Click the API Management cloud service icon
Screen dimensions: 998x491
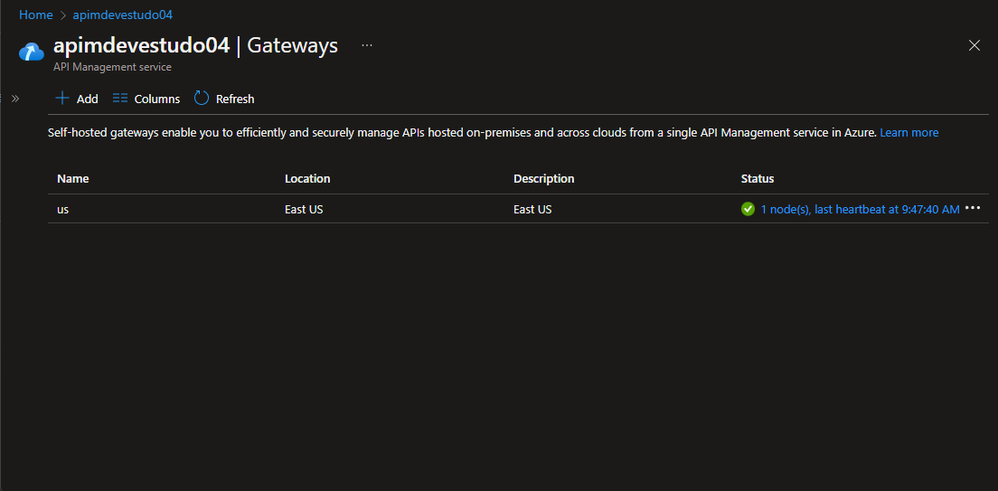[32, 51]
